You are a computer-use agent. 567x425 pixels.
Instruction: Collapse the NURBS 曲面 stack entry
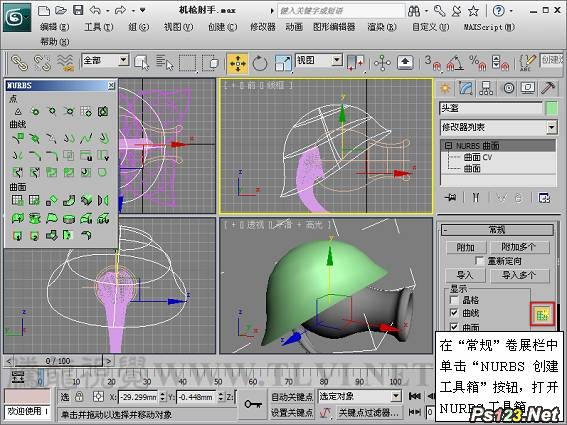pyautogui.click(x=448, y=146)
